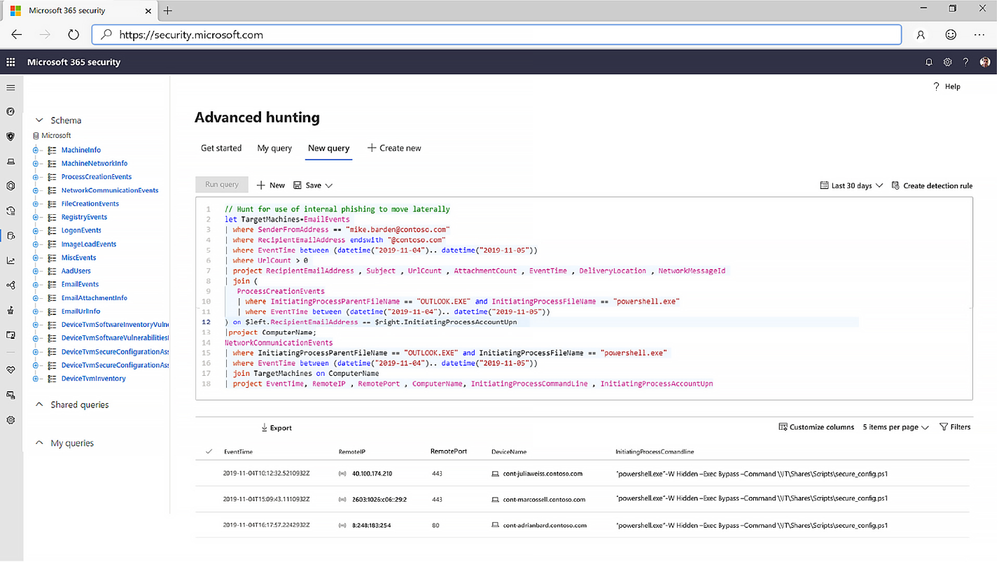Click the calendar icon by Last 30 days
Viewport: 999px width, 562px height.
click(824, 185)
